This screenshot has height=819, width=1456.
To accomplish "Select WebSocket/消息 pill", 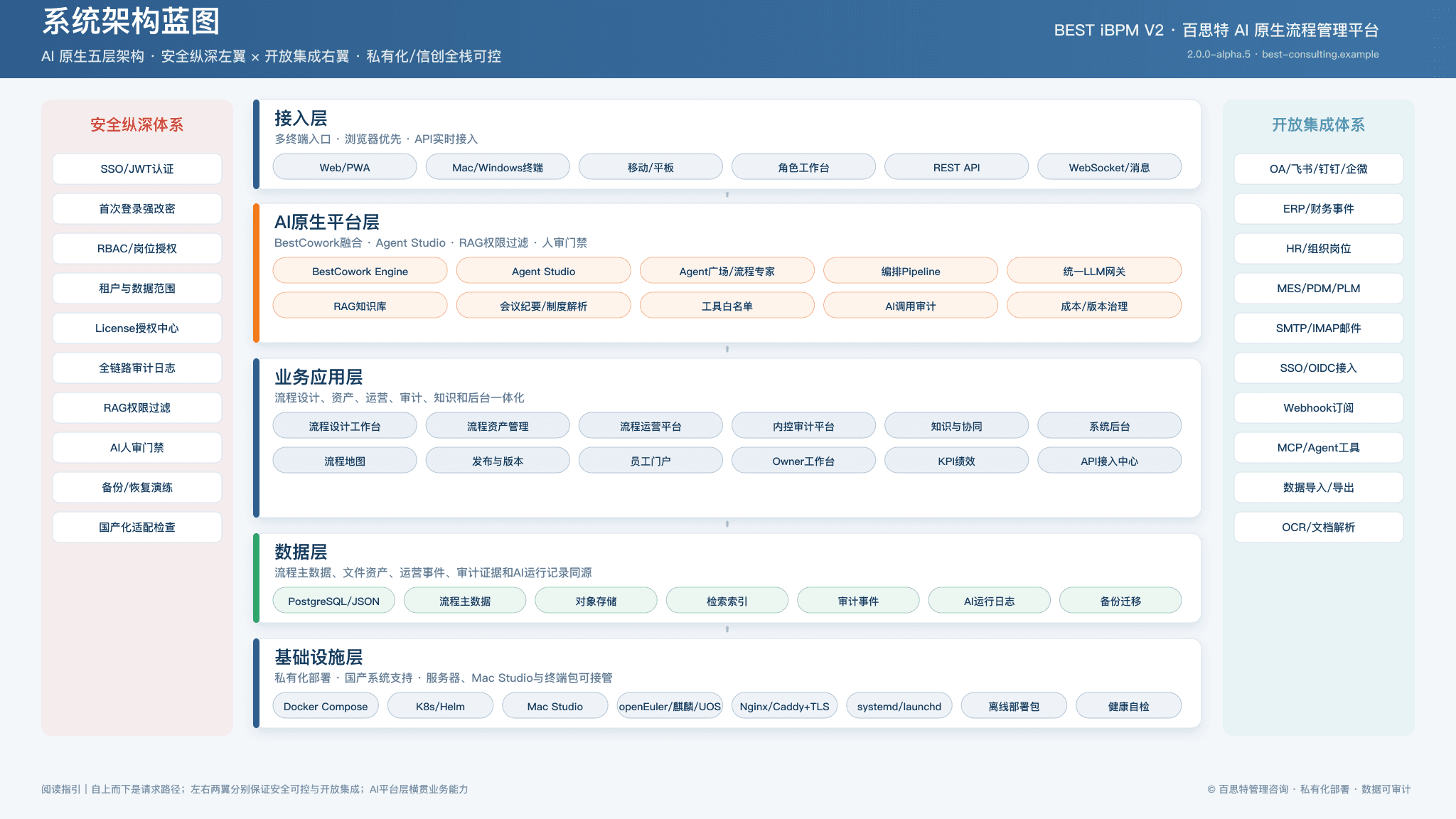I will point(1110,167).
